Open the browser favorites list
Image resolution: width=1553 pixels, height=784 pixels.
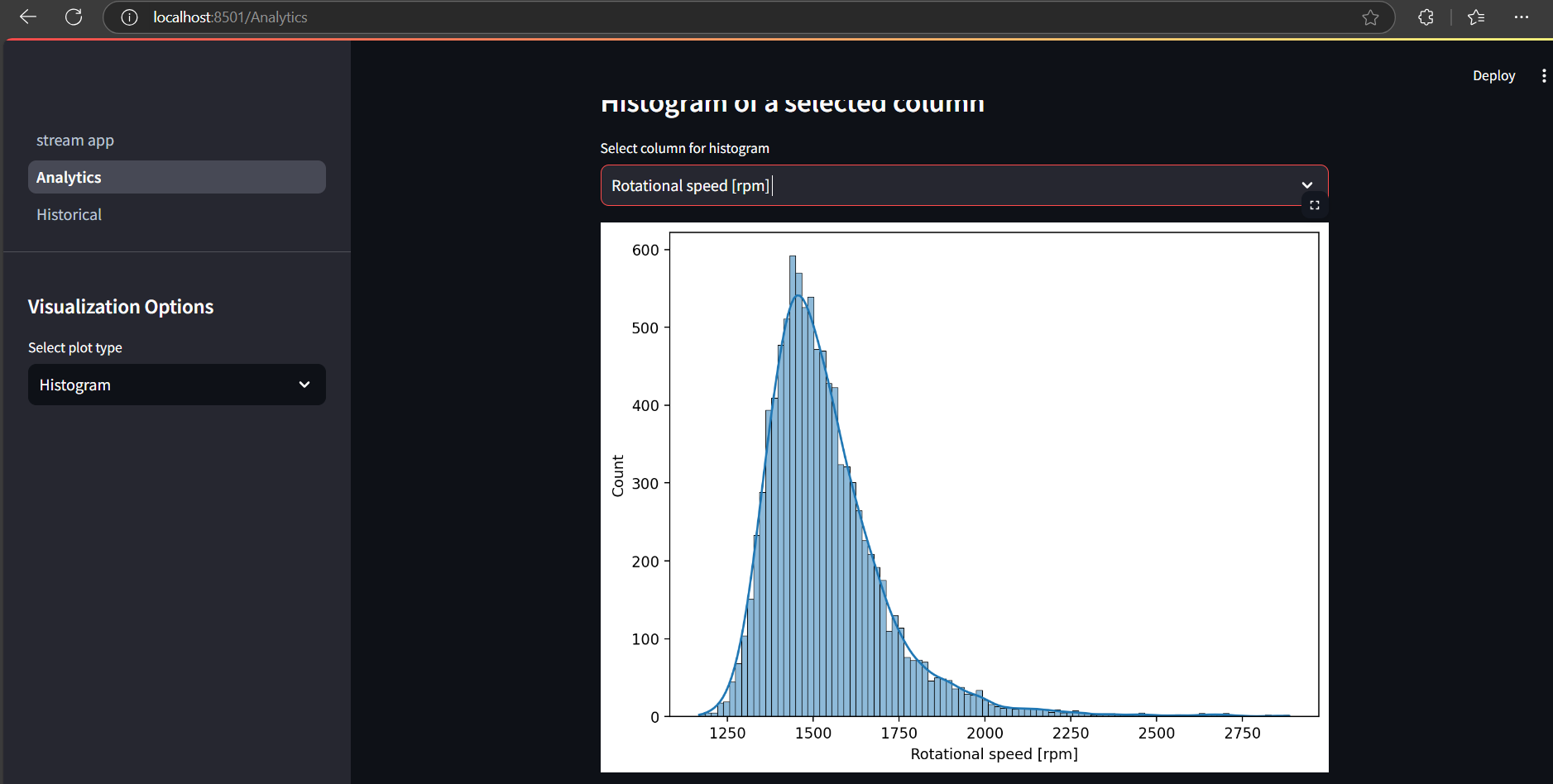tap(1476, 17)
